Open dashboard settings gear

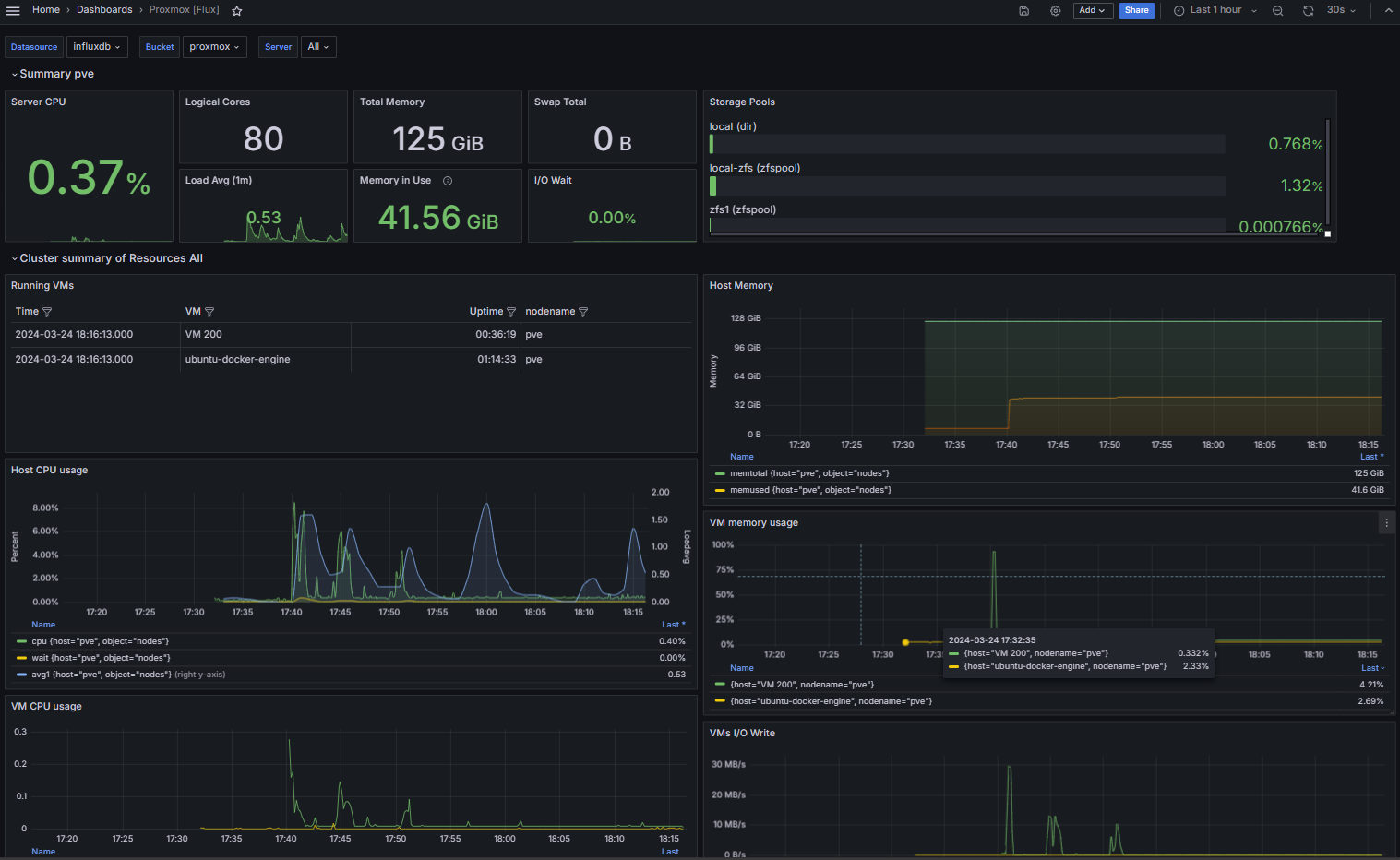click(1056, 11)
